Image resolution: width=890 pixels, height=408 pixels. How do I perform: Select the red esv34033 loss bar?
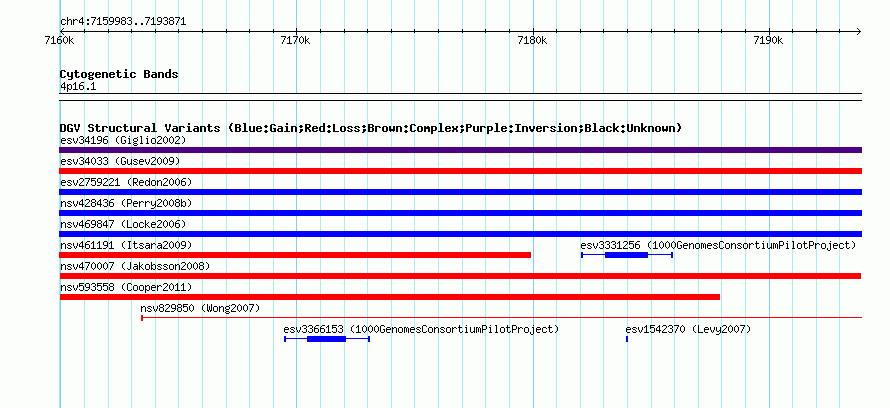pyautogui.click(x=460, y=171)
